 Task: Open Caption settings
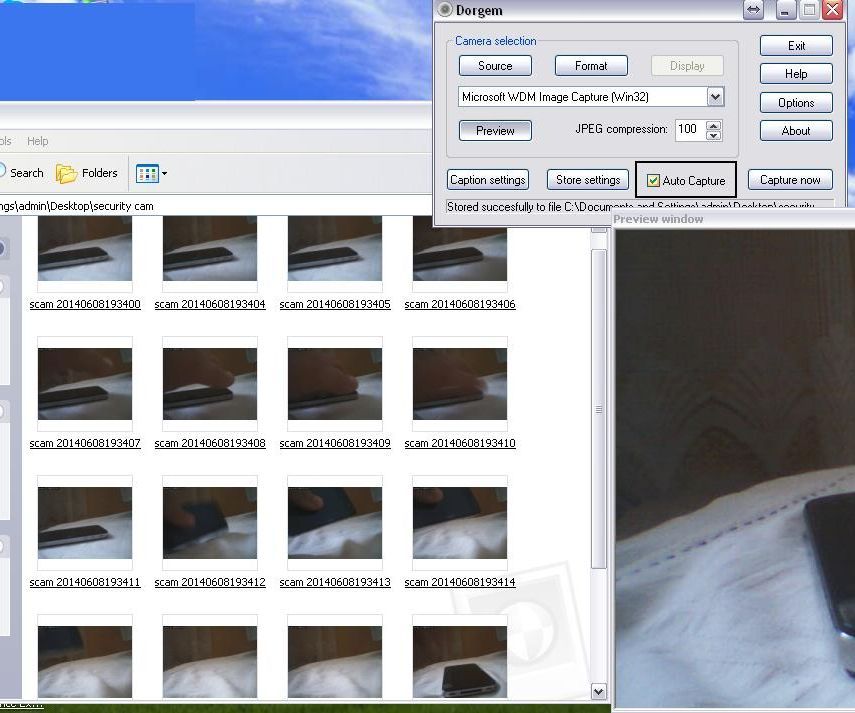(x=487, y=180)
